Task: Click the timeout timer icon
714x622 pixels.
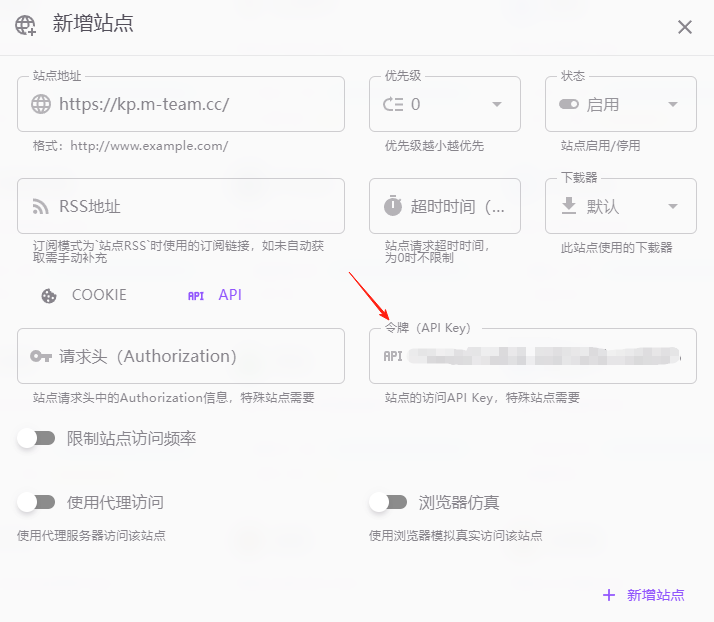Action: click(393, 206)
